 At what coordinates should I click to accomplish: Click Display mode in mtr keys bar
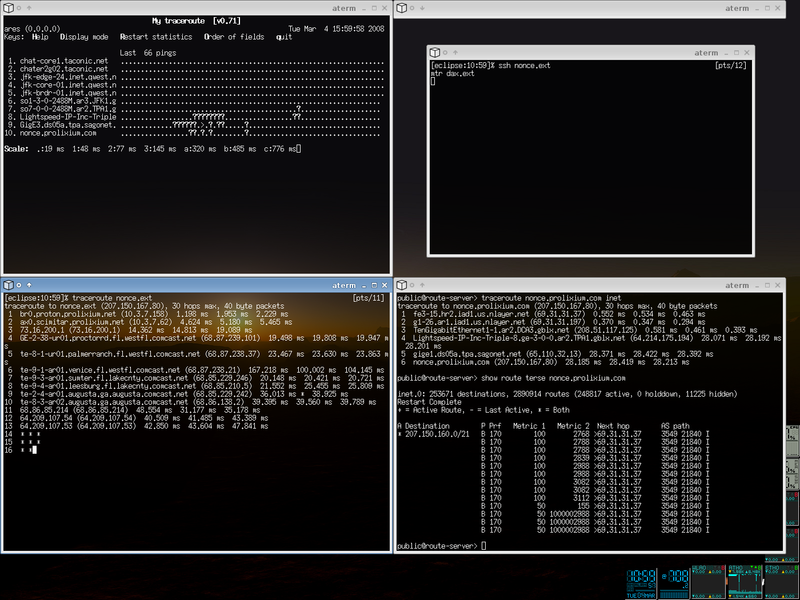tap(84, 37)
